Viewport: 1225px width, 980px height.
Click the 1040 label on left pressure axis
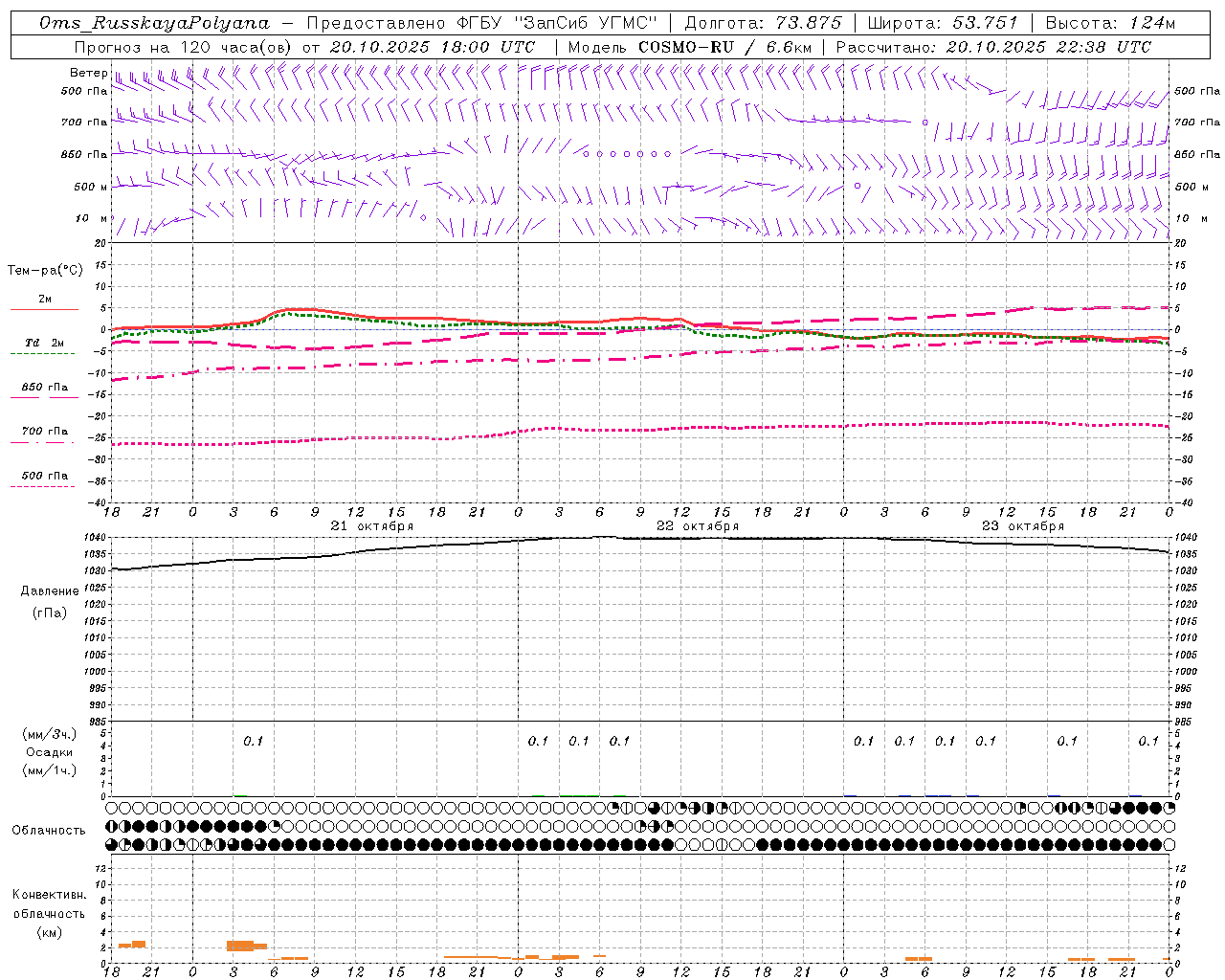tap(96, 538)
